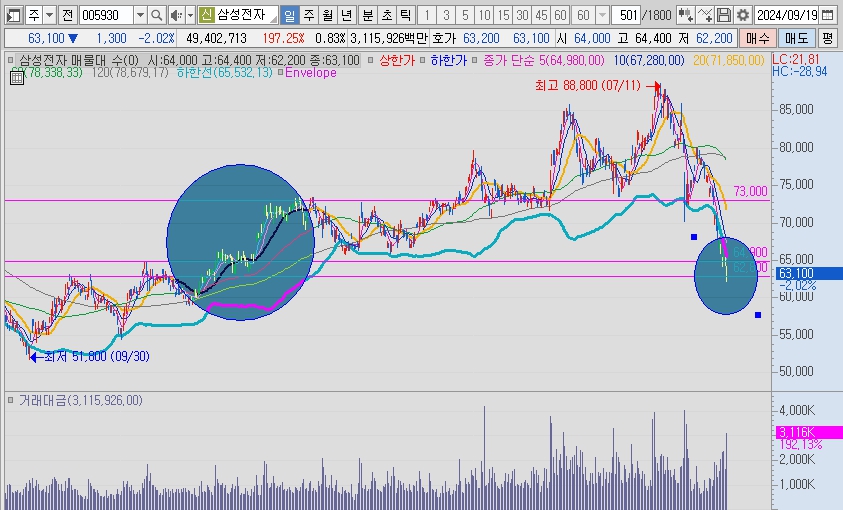Choose interval 3 button

[446, 15]
